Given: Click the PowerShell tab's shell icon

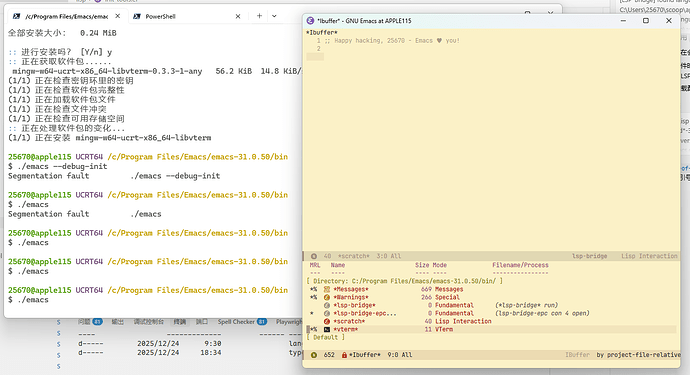Looking at the screenshot, I should pos(137,16).
